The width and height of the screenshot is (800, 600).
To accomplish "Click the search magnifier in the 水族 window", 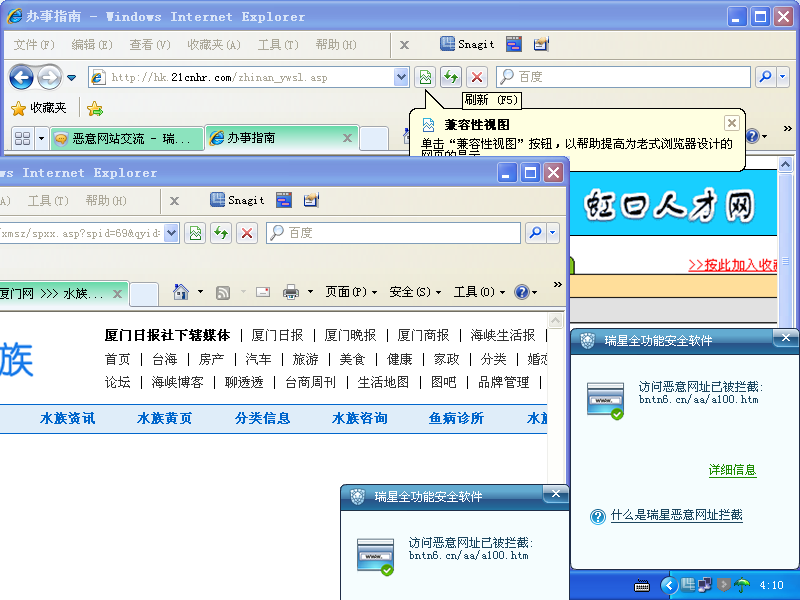I will point(535,233).
